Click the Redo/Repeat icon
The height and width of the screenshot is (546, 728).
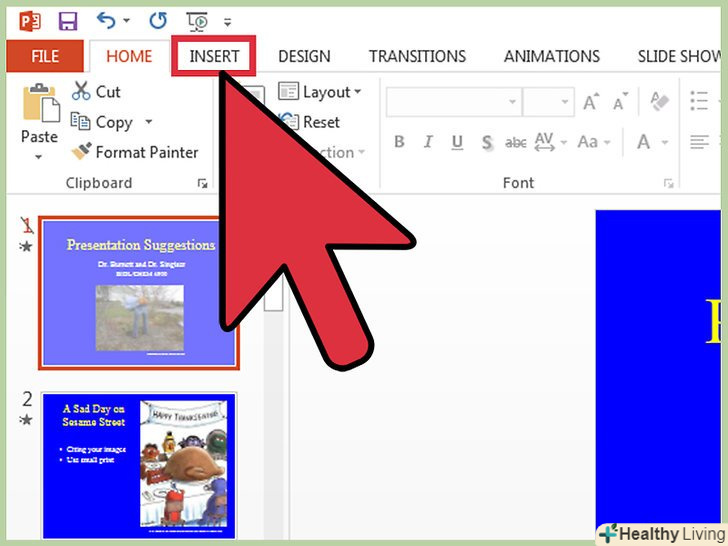(158, 21)
